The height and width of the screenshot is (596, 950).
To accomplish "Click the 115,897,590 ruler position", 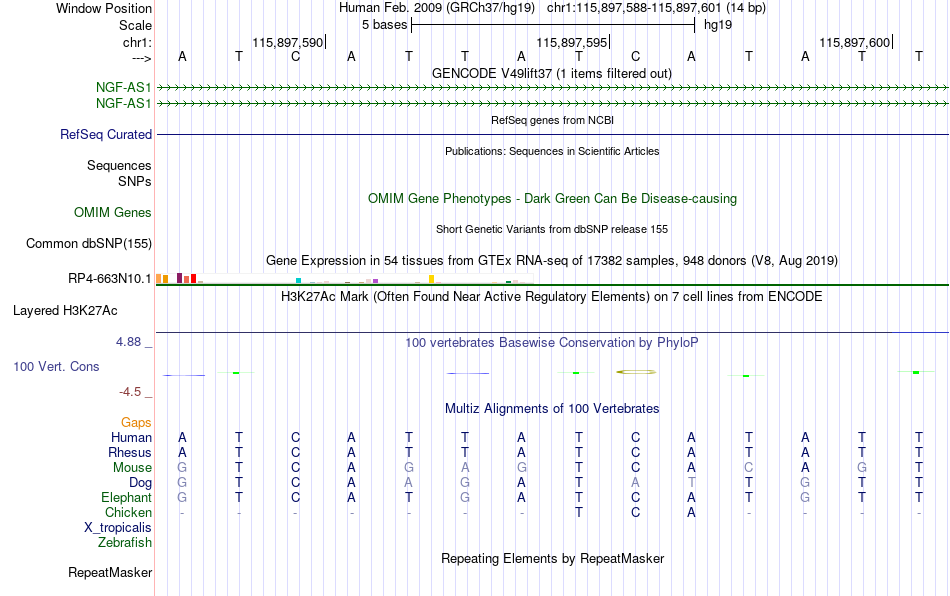I will point(288,42).
